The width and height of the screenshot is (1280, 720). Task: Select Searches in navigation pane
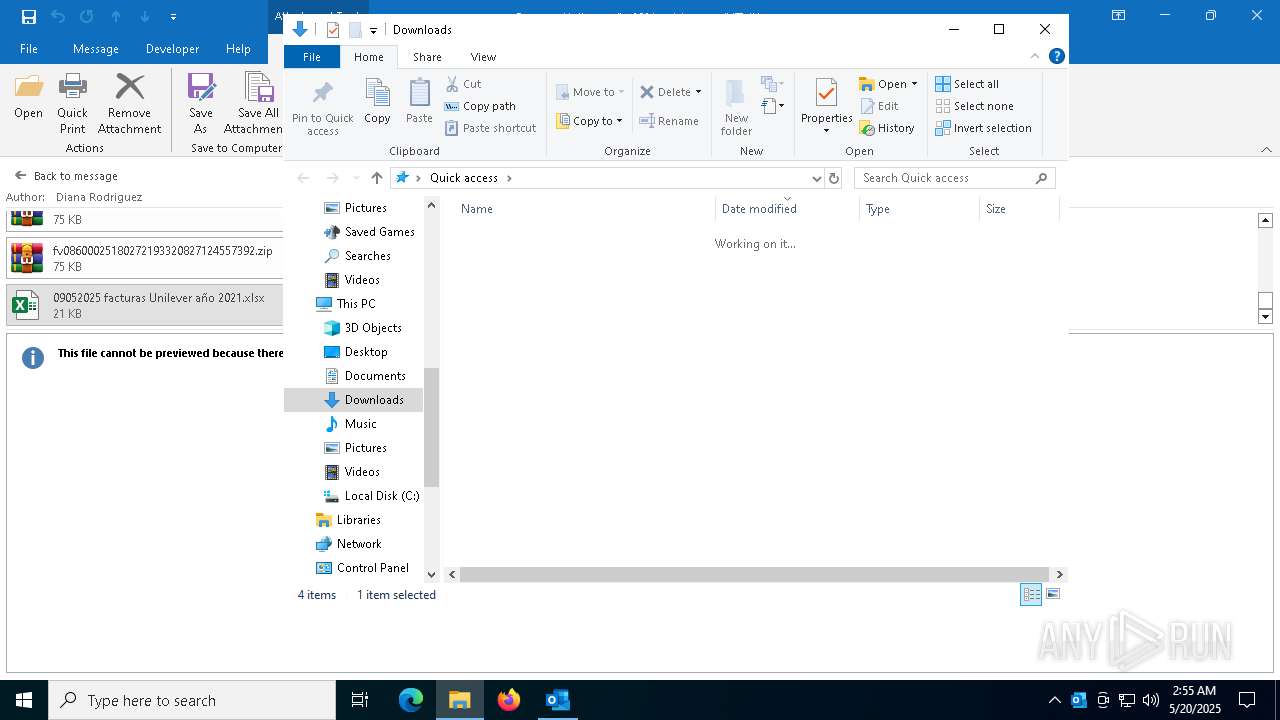click(x=357, y=256)
